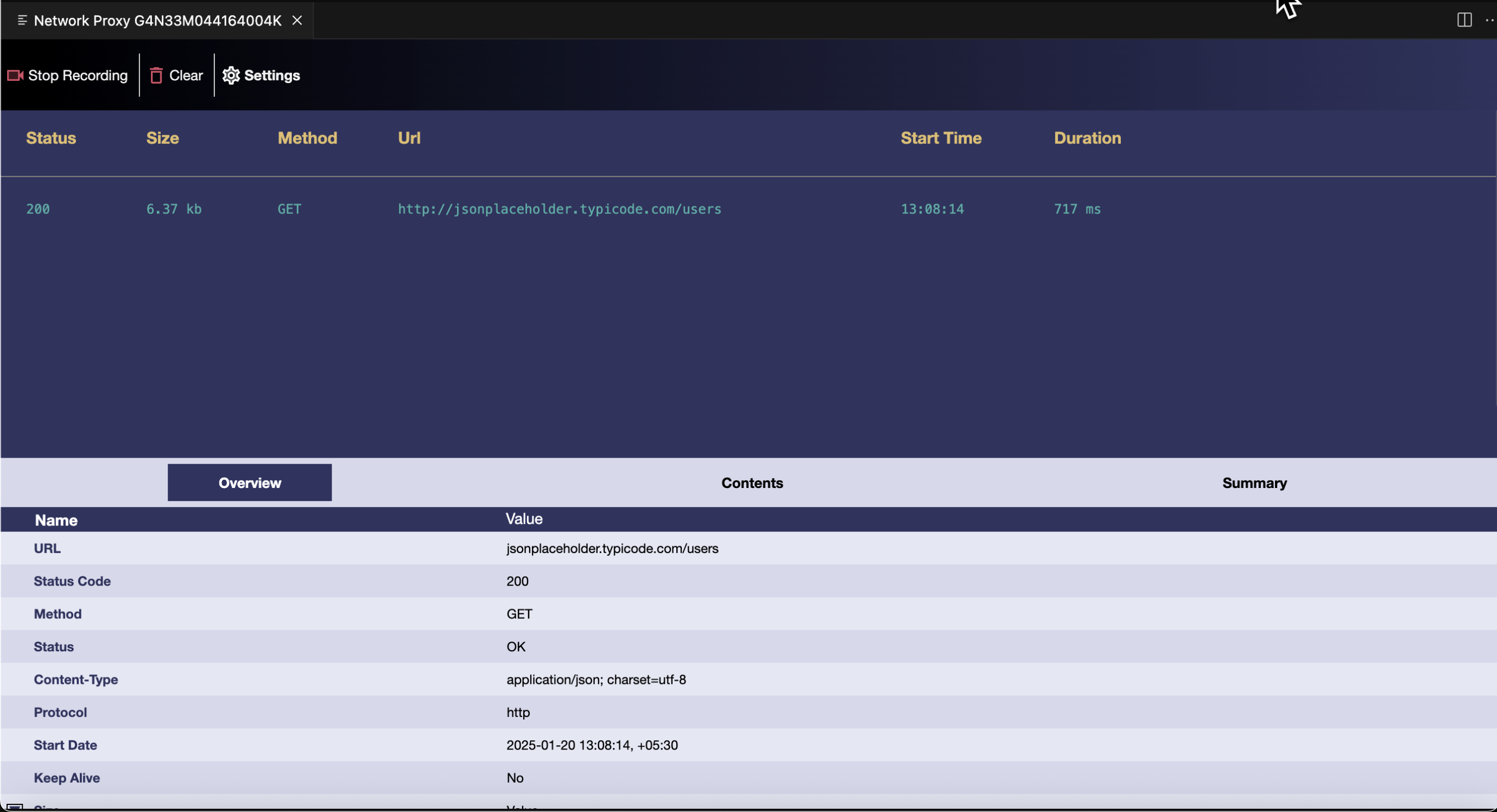This screenshot has height=812, width=1497.
Task: Close the Network Proxy G4N33M044164004K tab
Action: pyautogui.click(x=297, y=20)
